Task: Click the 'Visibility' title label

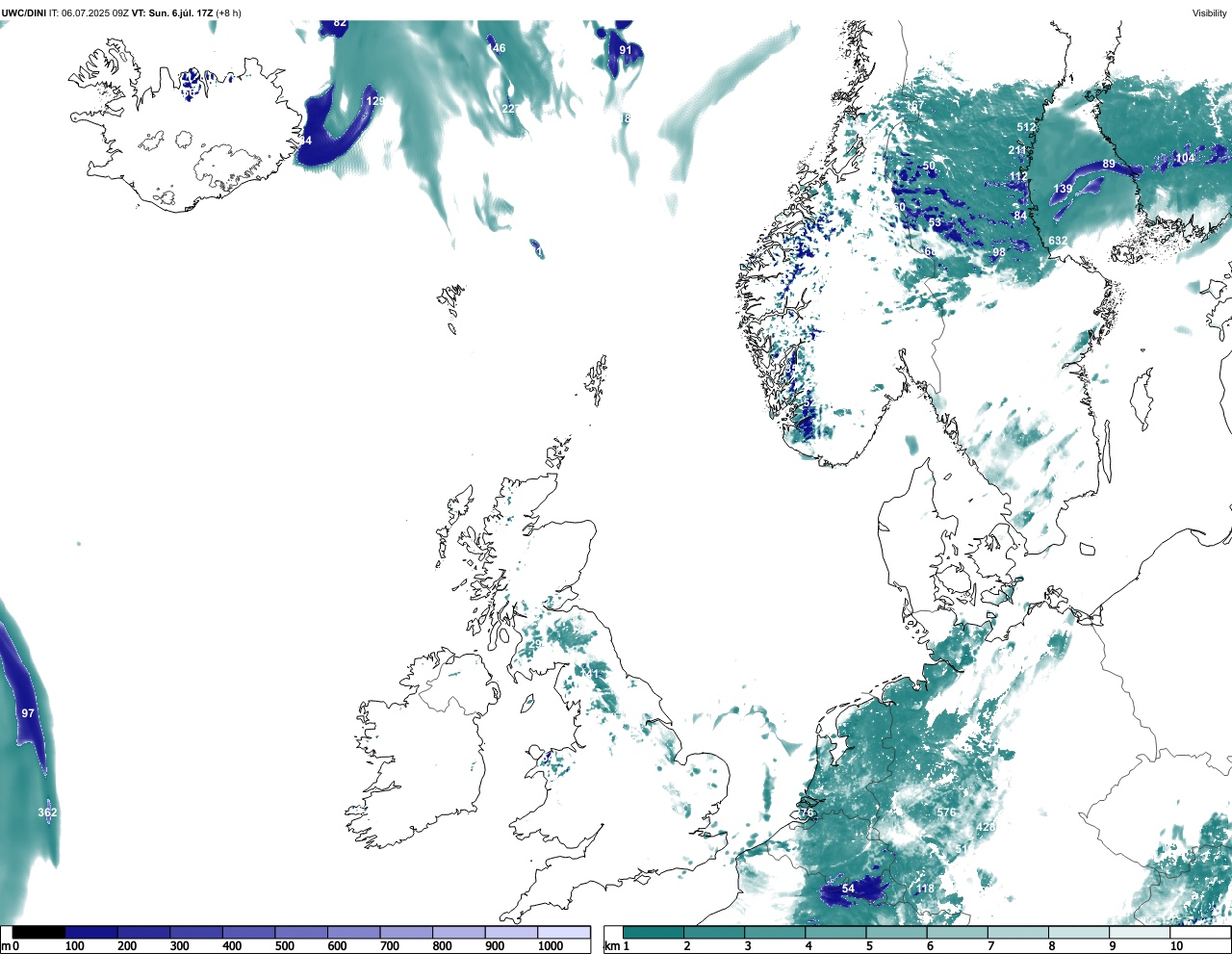Action: click(x=1209, y=13)
